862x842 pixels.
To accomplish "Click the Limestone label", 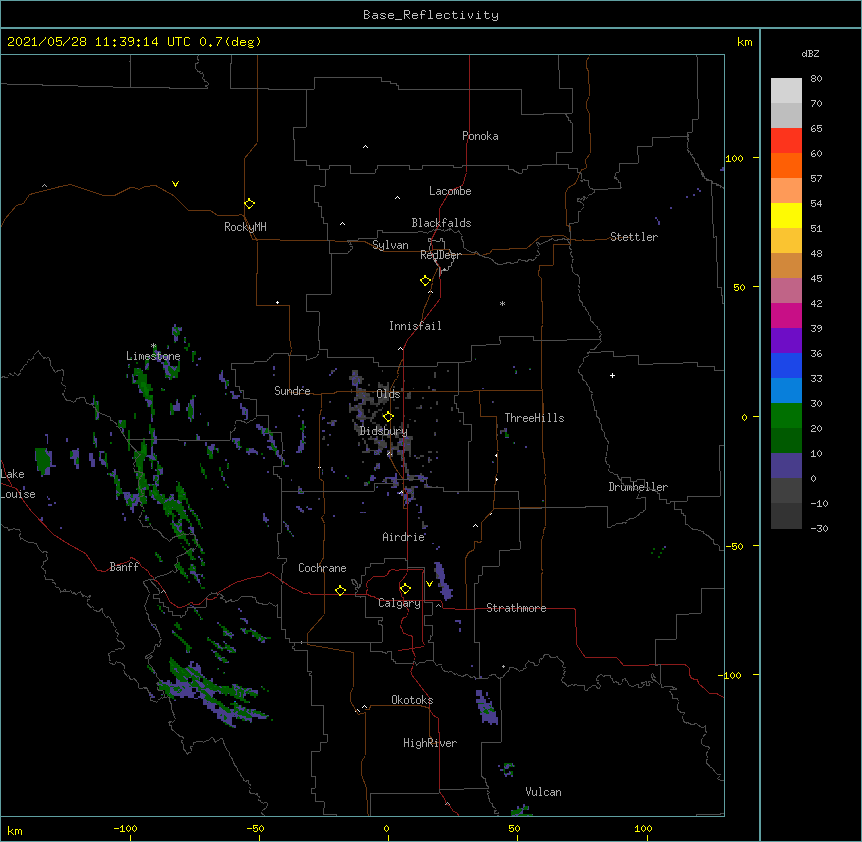I will 153,356.
